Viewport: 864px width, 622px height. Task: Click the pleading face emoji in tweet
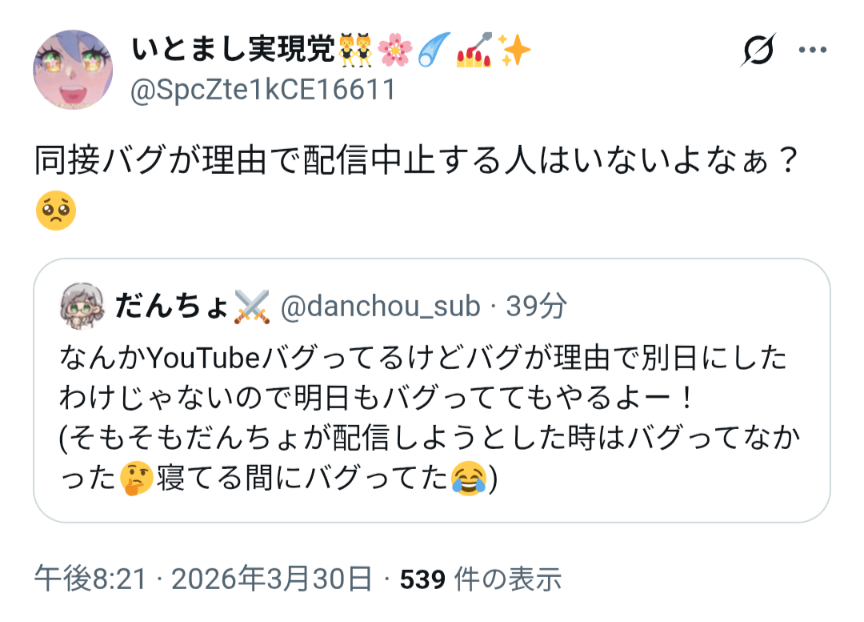pos(56,210)
